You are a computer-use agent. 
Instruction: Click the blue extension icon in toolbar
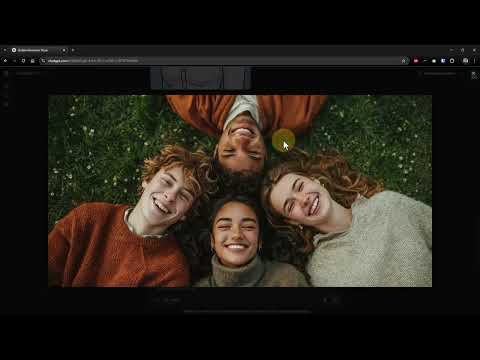(443, 61)
